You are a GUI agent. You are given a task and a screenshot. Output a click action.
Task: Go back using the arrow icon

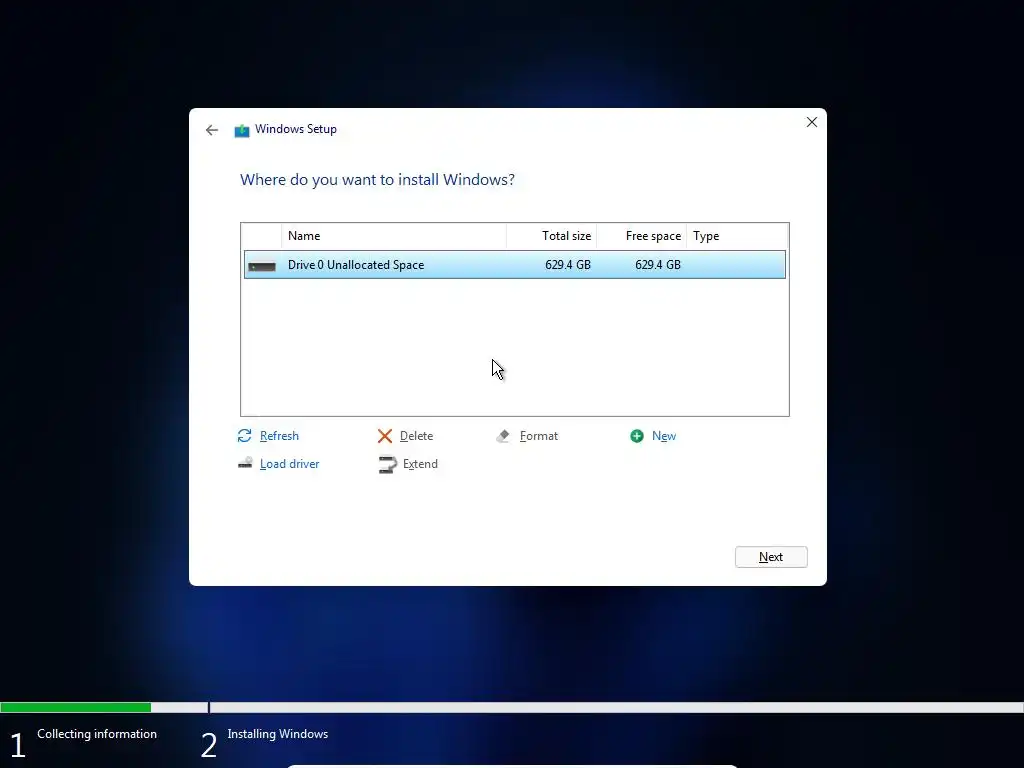[x=212, y=130]
